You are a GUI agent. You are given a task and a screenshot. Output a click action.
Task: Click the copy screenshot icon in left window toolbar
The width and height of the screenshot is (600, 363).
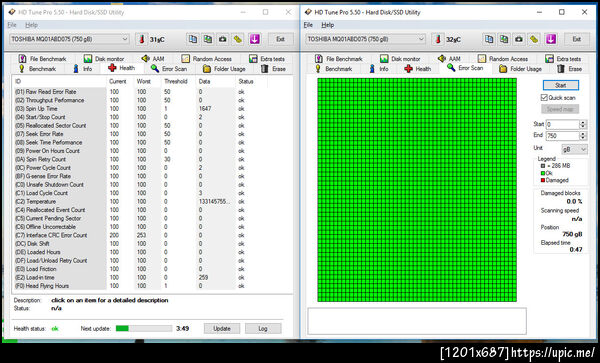point(208,39)
